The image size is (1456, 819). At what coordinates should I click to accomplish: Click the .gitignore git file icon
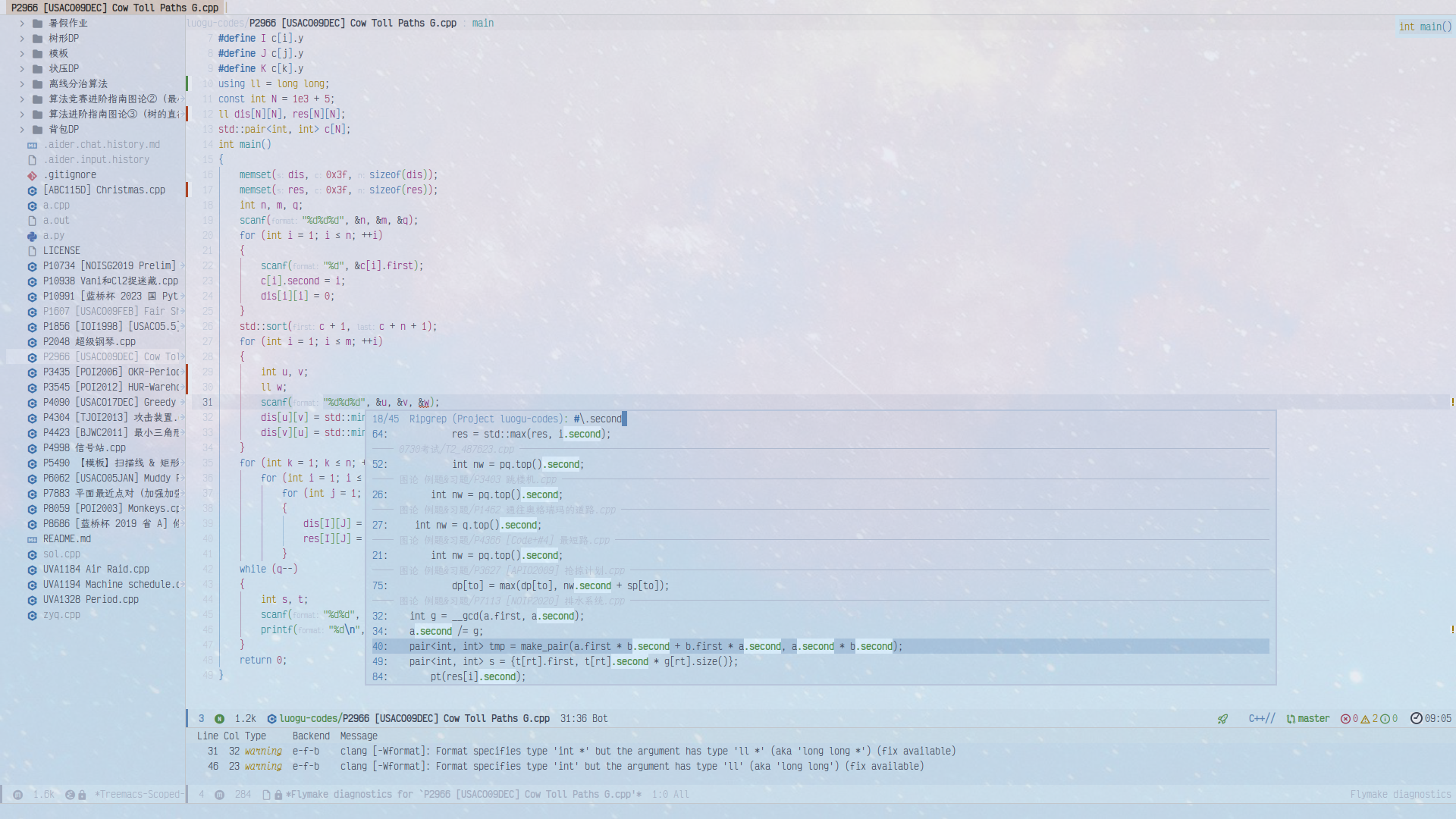(32, 175)
